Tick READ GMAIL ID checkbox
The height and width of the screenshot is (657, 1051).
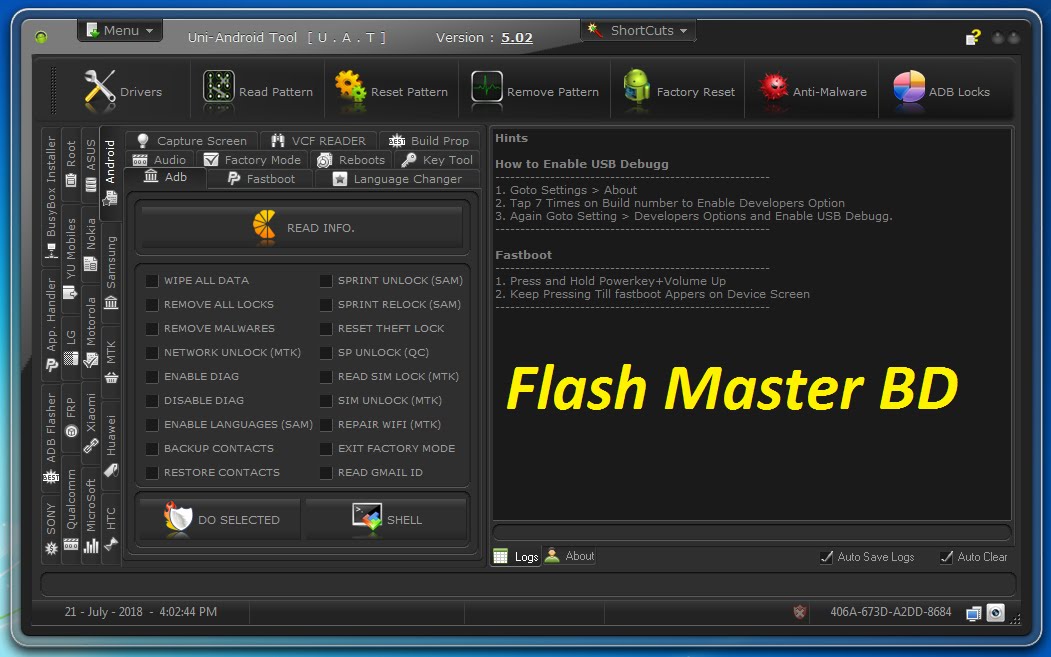pos(326,473)
